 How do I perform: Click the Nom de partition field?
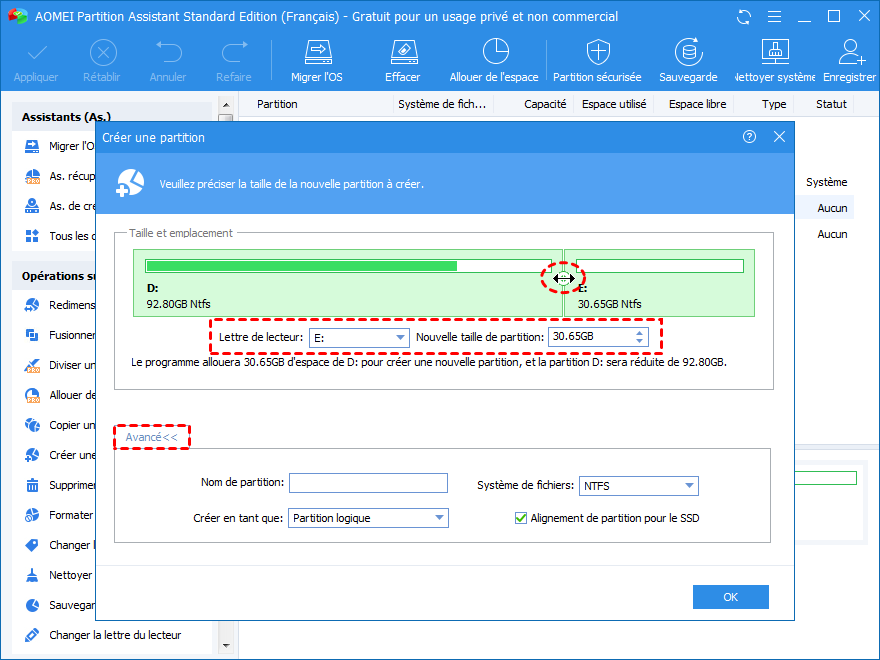368,483
